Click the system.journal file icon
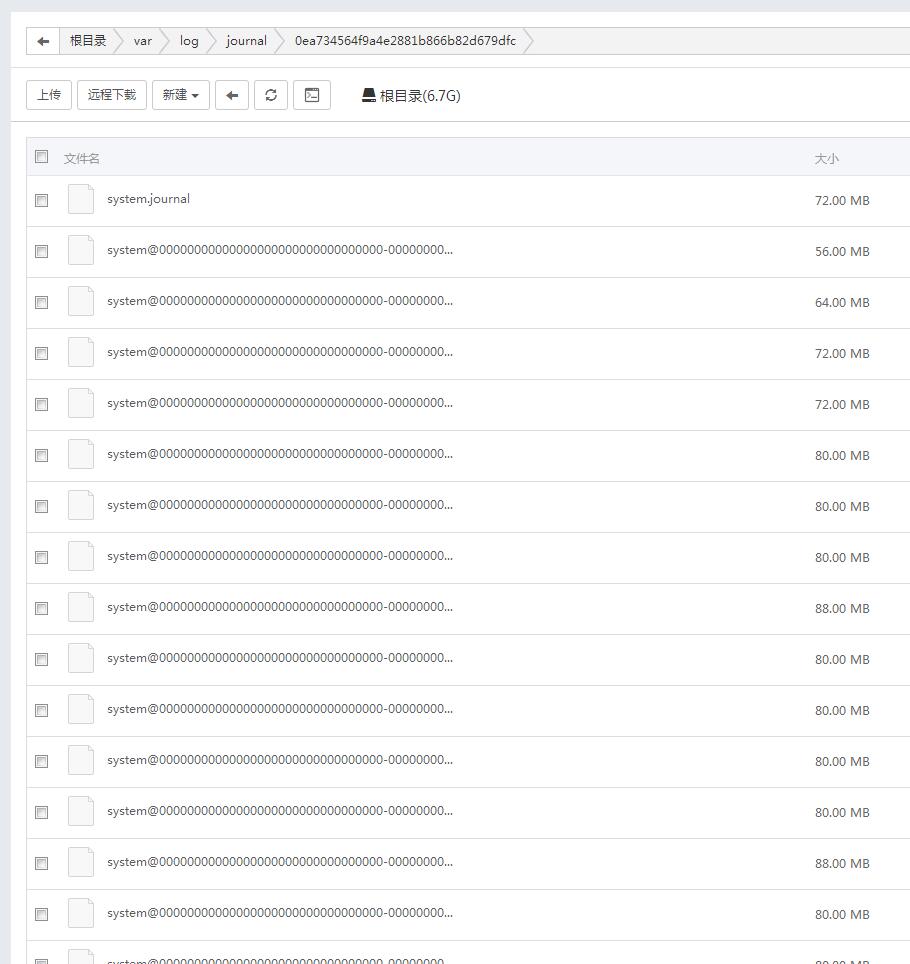 (x=81, y=199)
